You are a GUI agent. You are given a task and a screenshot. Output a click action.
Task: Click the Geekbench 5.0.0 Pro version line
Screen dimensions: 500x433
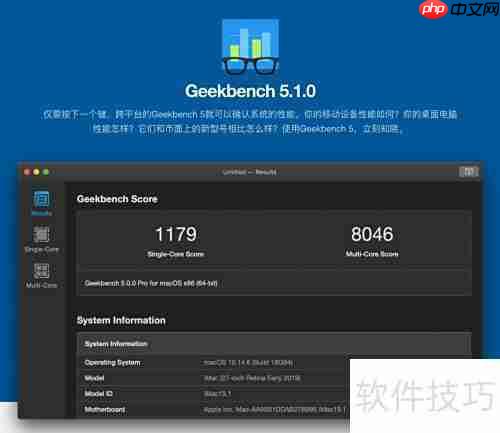(x=151, y=283)
